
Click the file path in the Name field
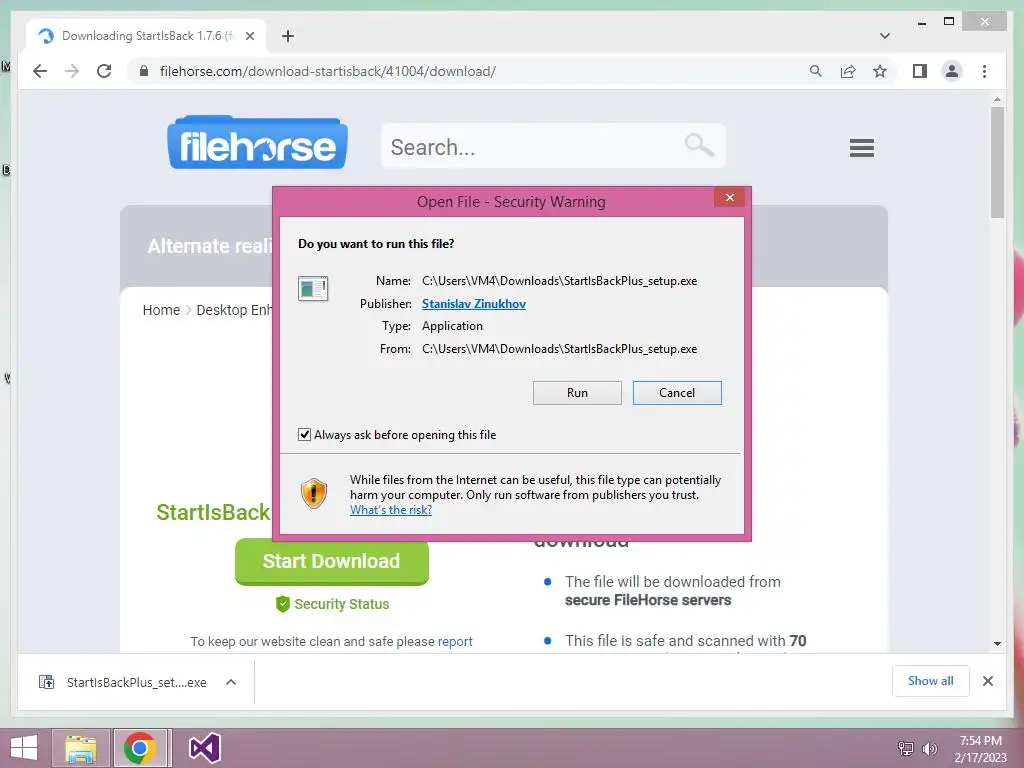[560, 281]
